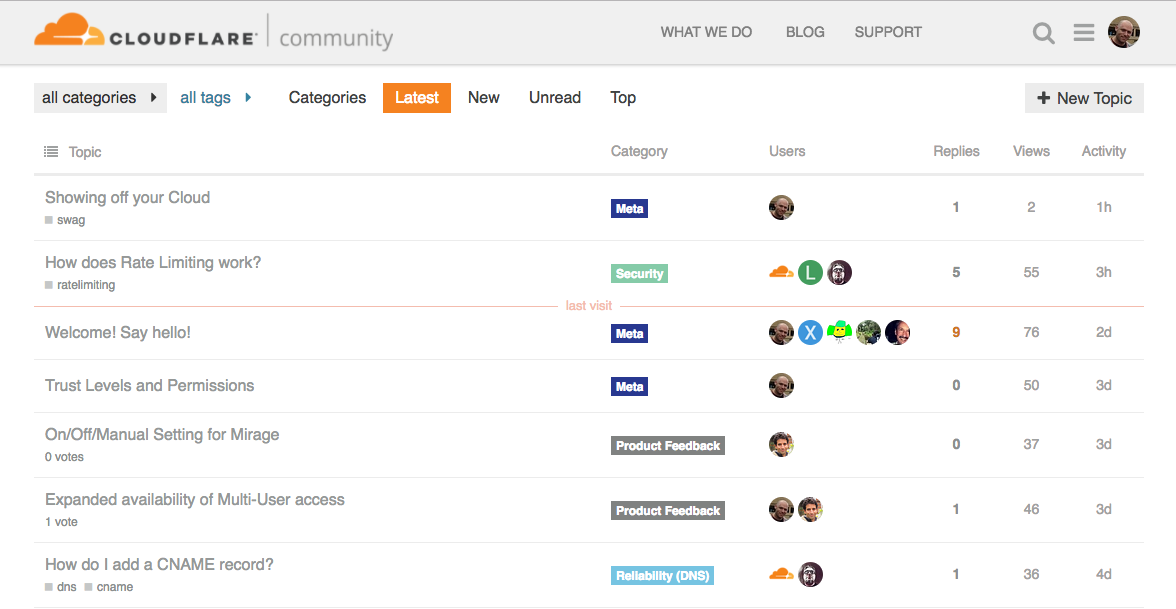Open the SUPPORT link in the header
Viewport: 1176px width, 609px height.
(888, 32)
